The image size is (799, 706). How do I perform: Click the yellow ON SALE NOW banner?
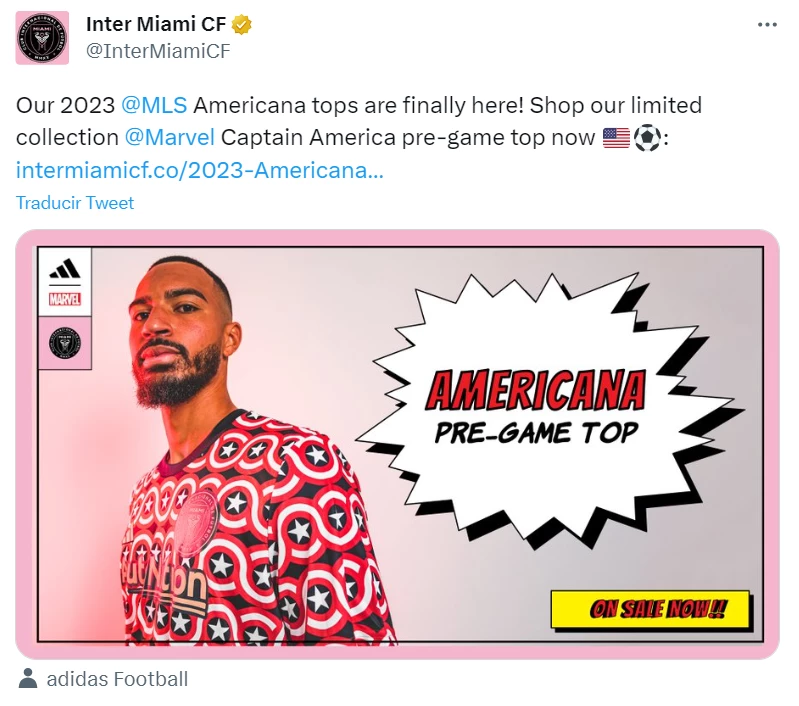coord(650,609)
